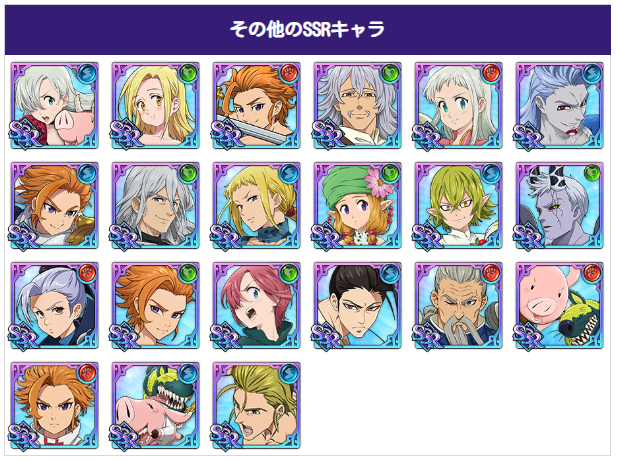618x462 pixels.
Task: Open the olive-haired shouting man card
Action: tap(256, 406)
